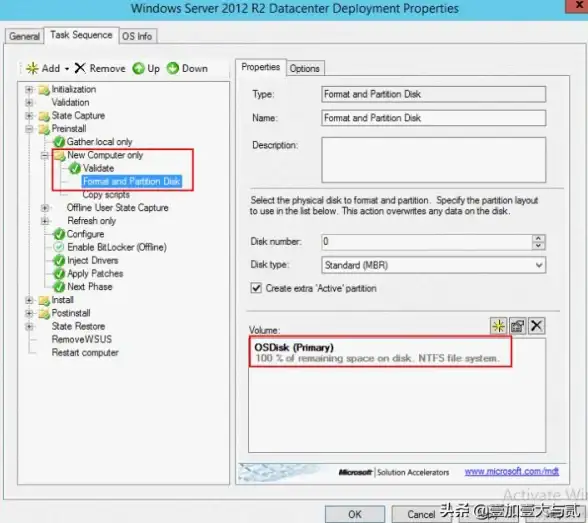Select the Enable BitLocker (Offline) step

point(117,247)
